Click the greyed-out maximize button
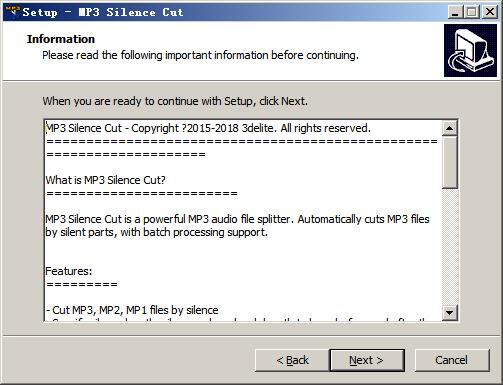Viewport: 503px width, 385px height. [x=472, y=12]
